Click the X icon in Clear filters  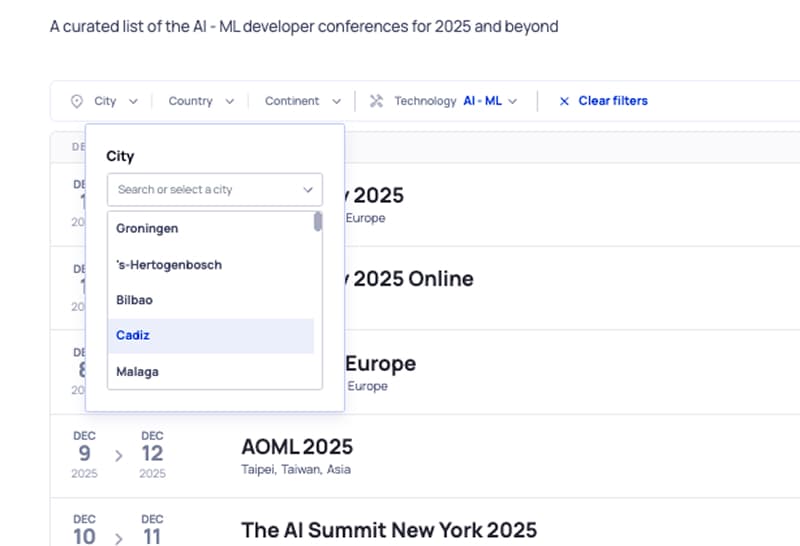pyautogui.click(x=564, y=101)
